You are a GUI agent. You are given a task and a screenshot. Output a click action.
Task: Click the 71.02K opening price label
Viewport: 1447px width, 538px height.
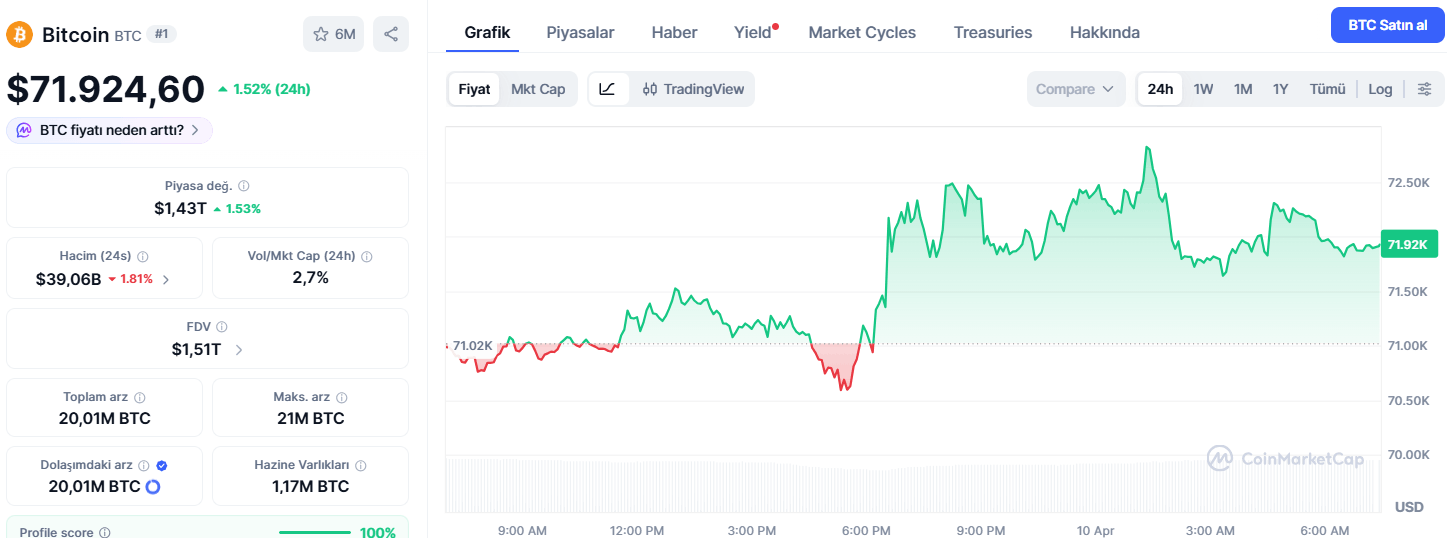tap(472, 346)
